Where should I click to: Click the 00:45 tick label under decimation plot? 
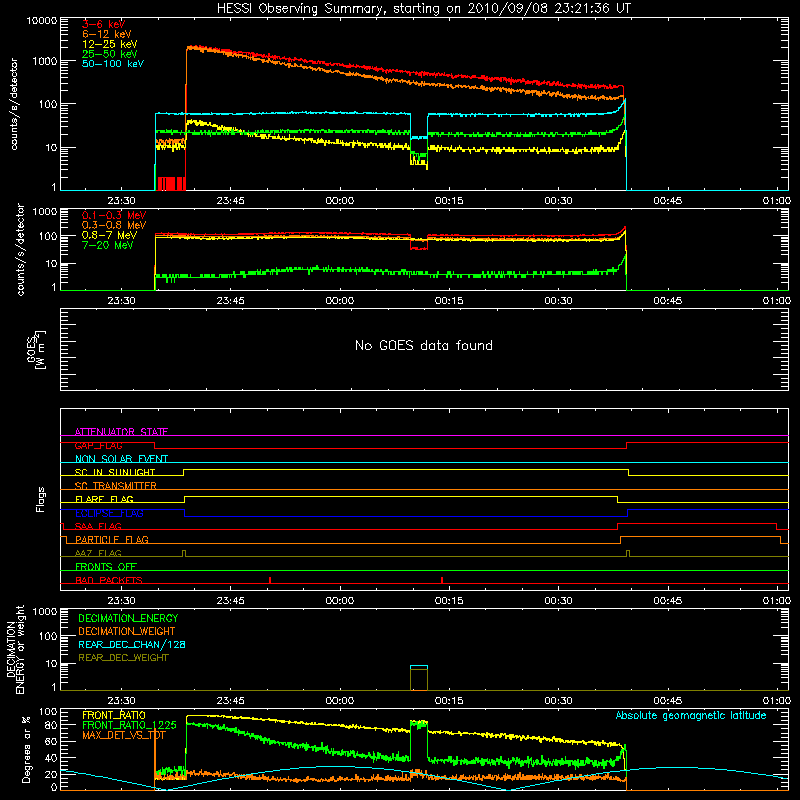tap(667, 701)
